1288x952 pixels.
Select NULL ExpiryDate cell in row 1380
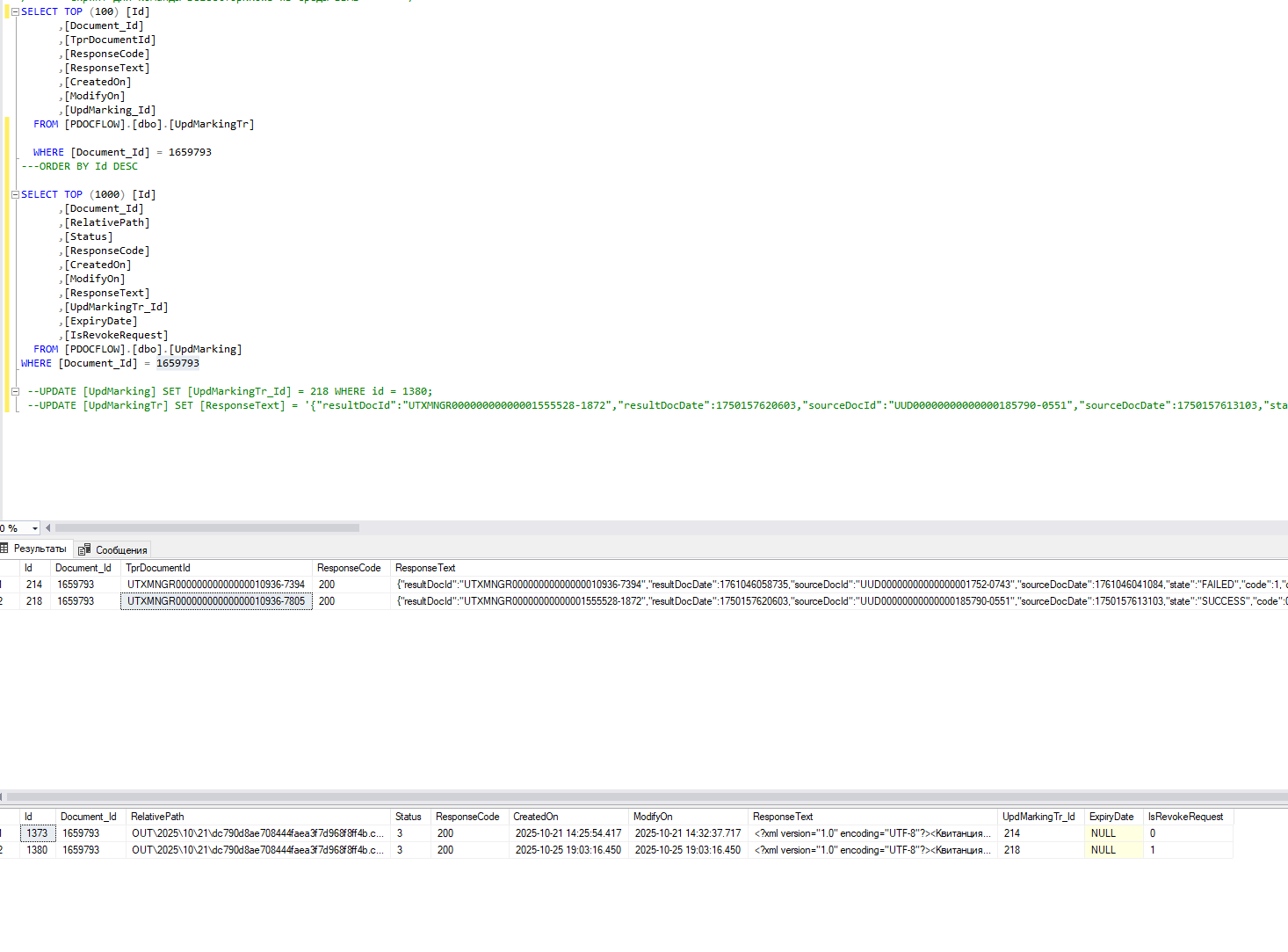click(1113, 850)
